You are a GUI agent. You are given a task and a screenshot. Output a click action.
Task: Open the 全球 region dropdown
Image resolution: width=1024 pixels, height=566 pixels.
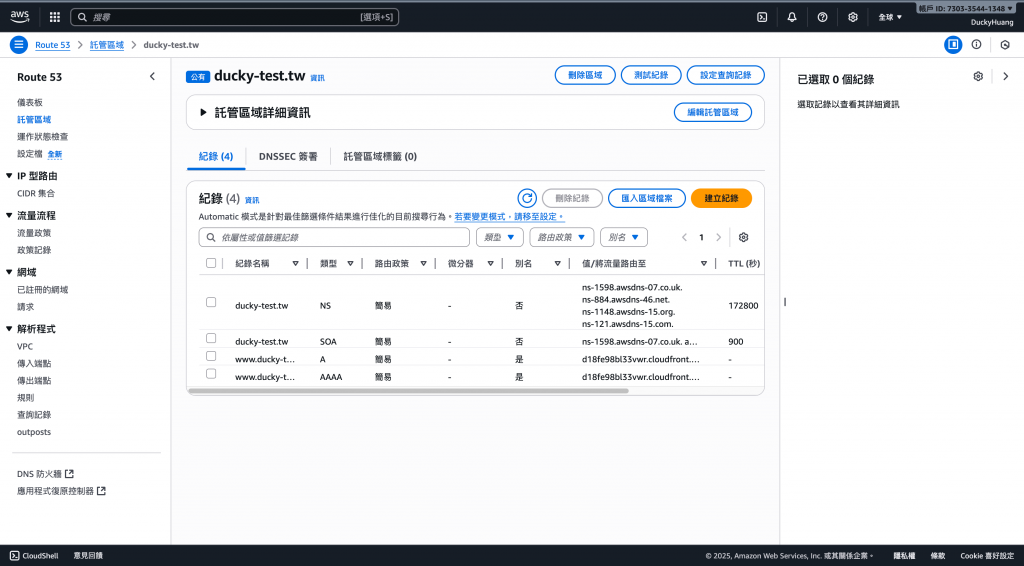click(889, 18)
